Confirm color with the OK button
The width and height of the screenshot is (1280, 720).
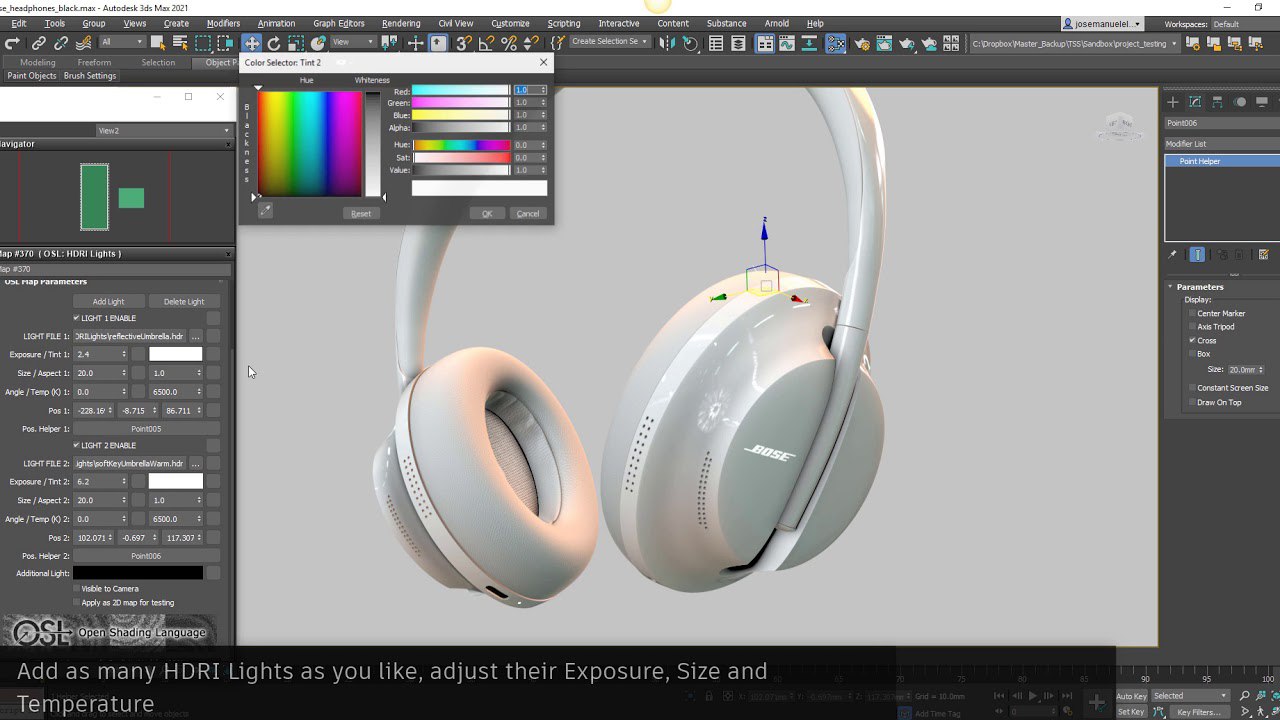click(487, 213)
